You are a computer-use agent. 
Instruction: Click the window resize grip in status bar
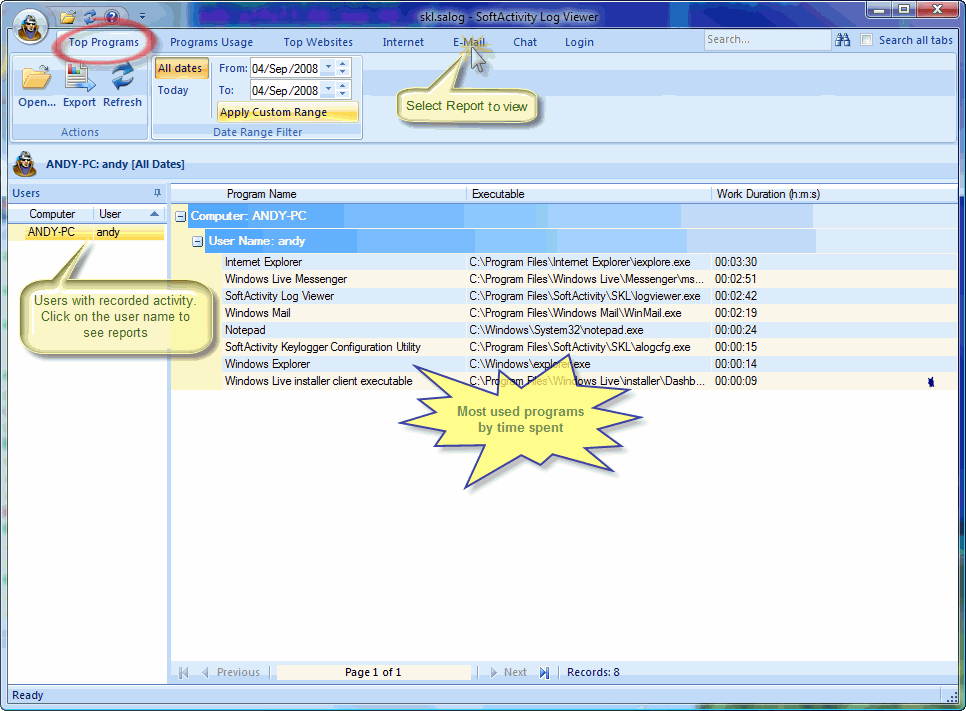[952, 696]
